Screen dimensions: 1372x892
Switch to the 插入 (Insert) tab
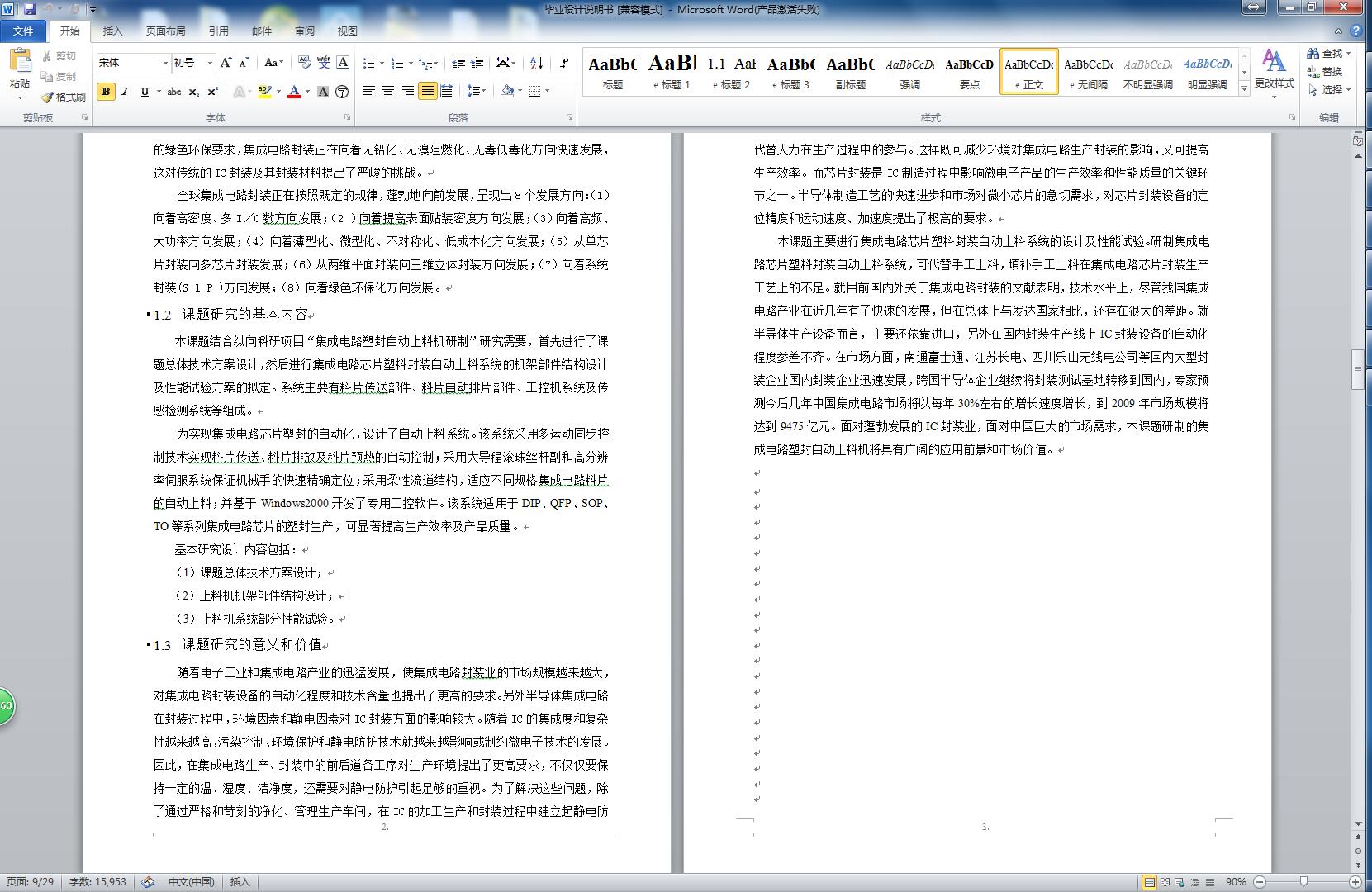[x=112, y=31]
